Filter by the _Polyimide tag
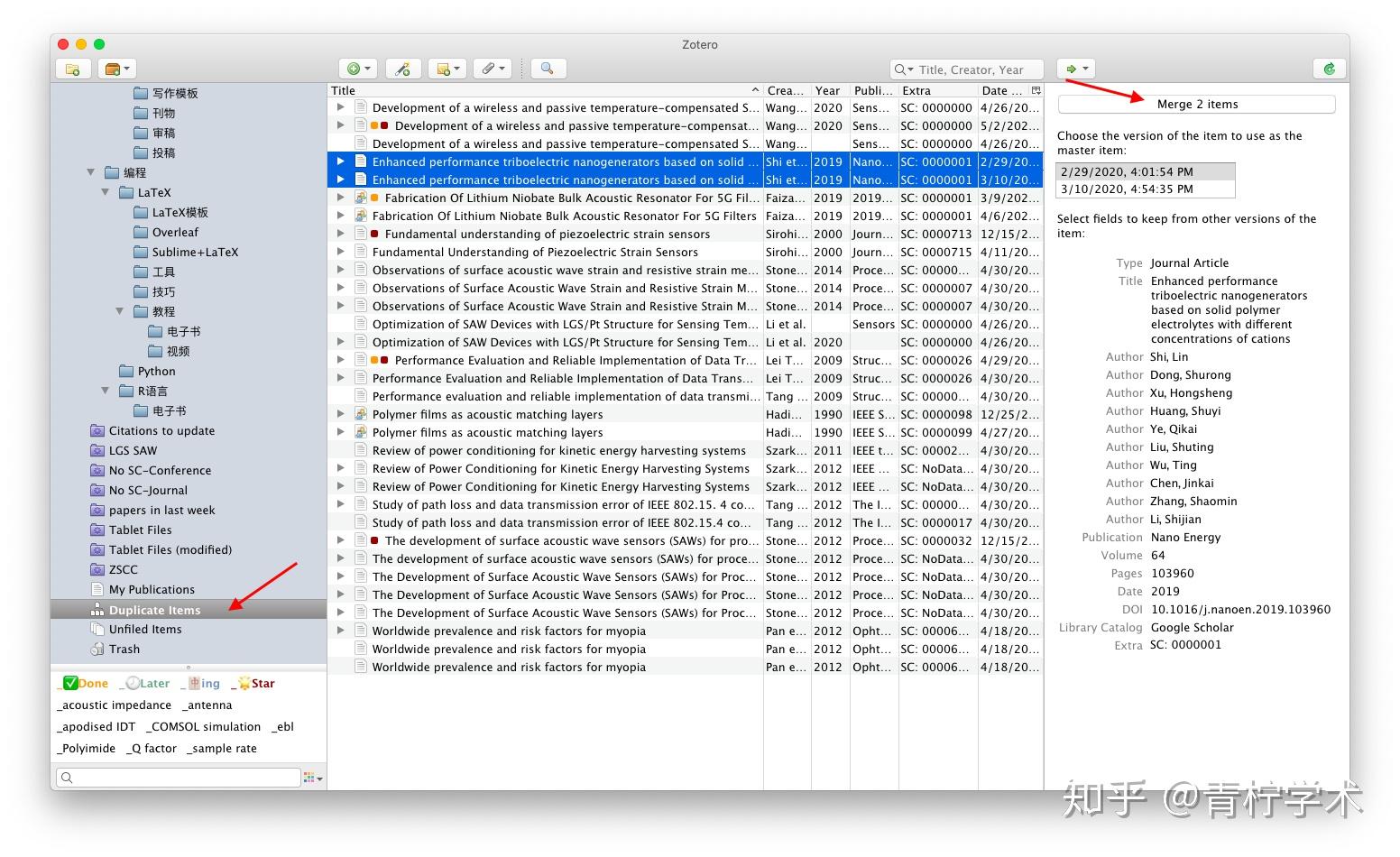The height and width of the screenshot is (857, 1400). pyautogui.click(x=87, y=748)
